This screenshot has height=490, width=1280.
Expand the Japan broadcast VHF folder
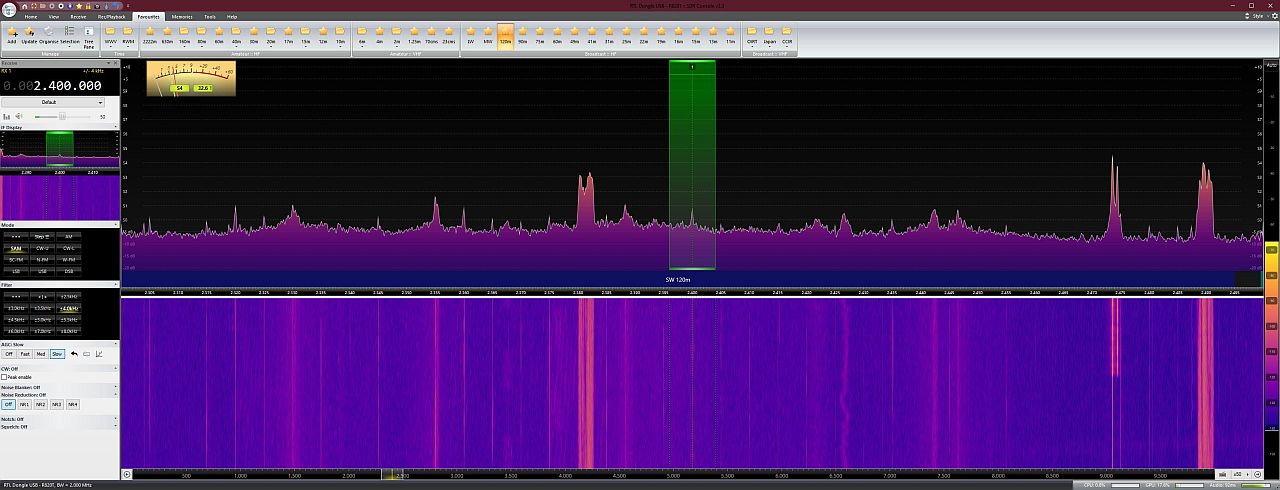pos(769,33)
